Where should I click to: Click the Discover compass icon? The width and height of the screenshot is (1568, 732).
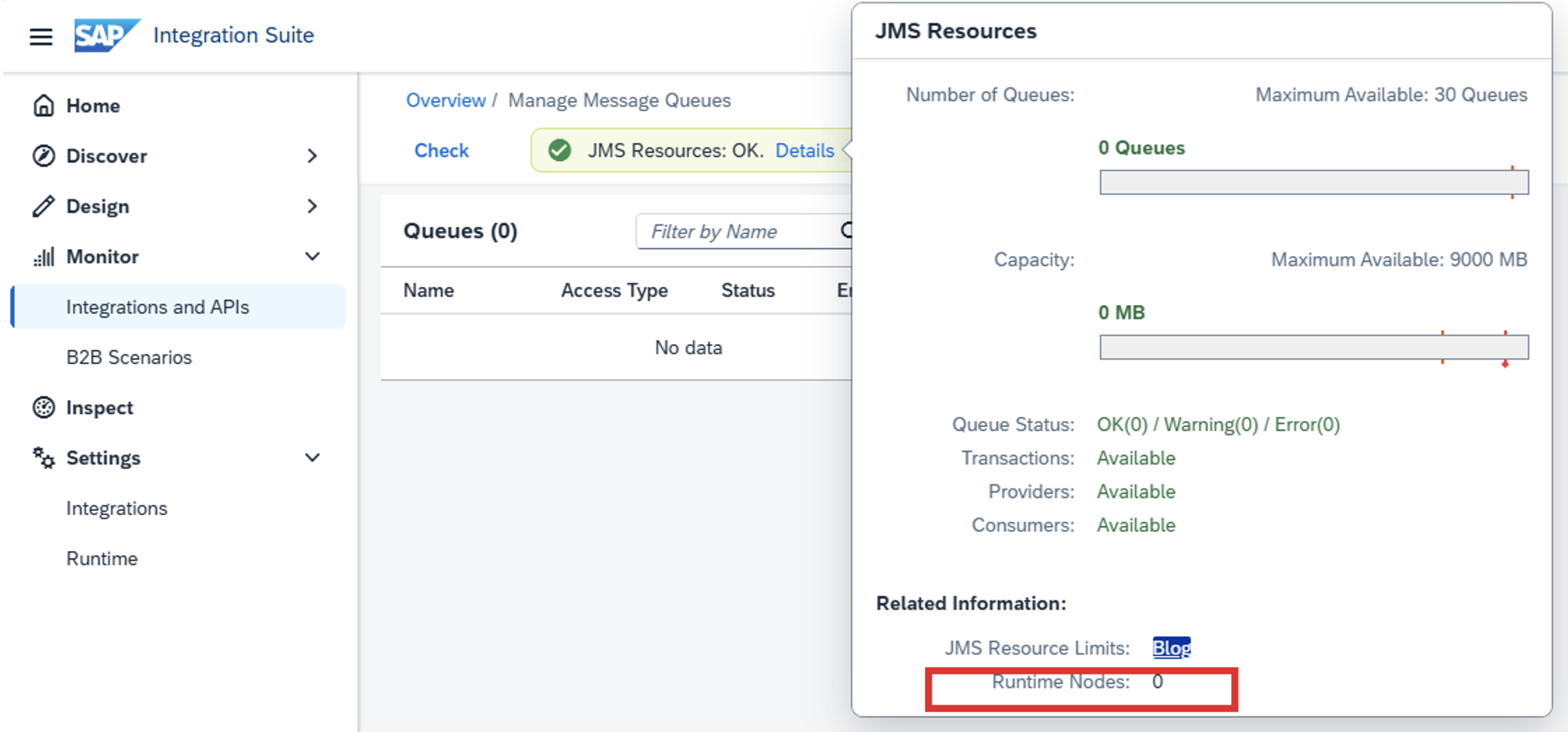pyautogui.click(x=43, y=156)
